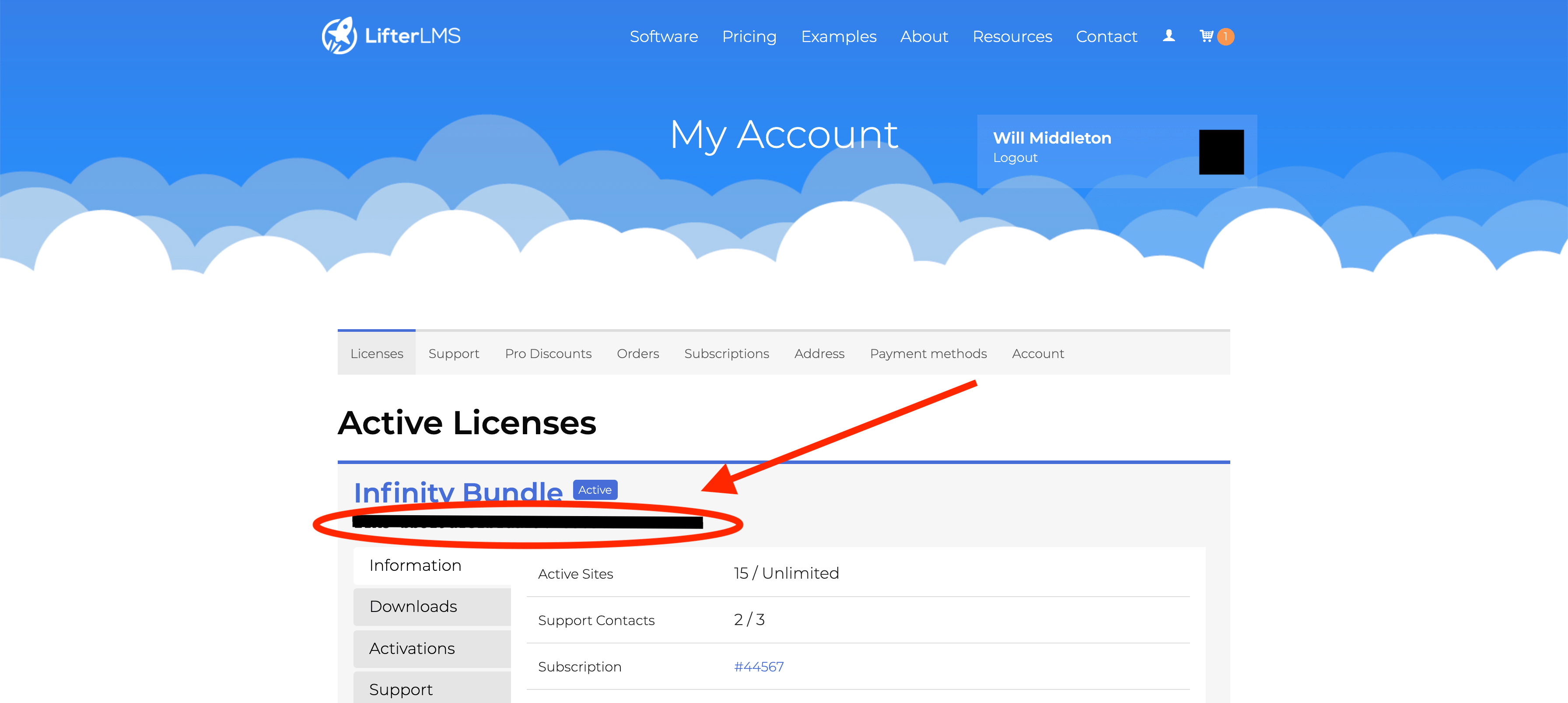The width and height of the screenshot is (1568, 703).
Task: Open the Resources menu item
Action: coord(1012,37)
